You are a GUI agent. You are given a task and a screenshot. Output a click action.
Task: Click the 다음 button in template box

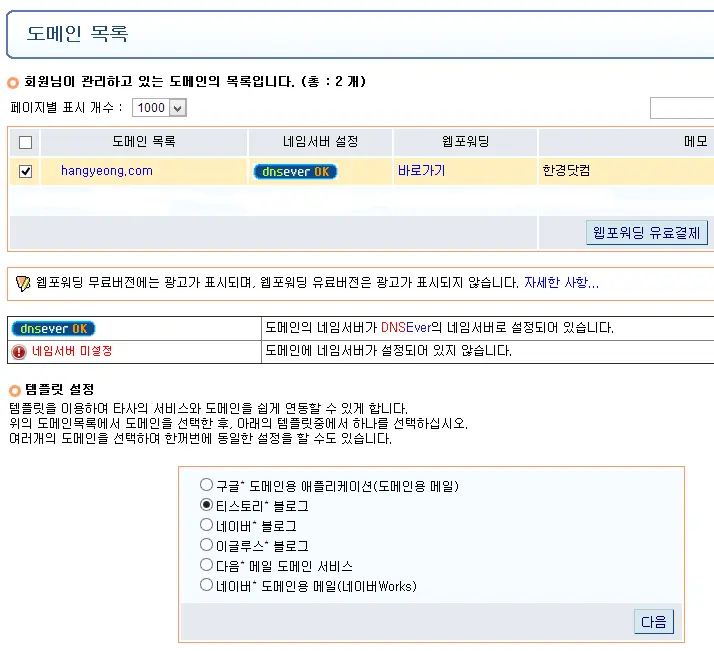[653, 621]
